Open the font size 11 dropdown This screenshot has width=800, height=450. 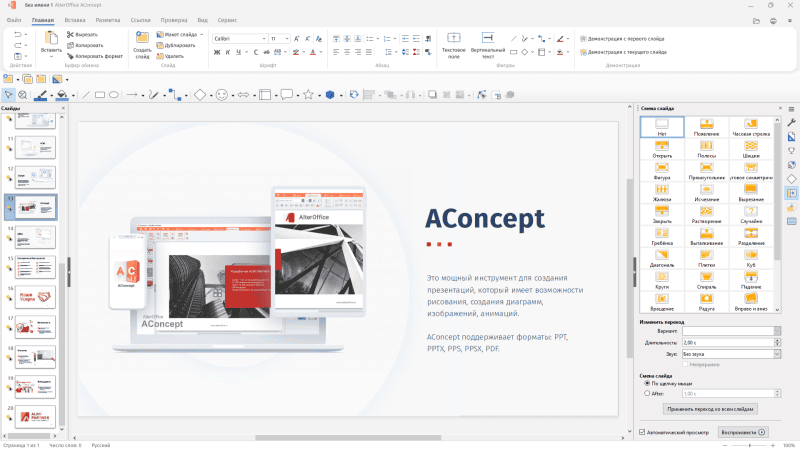point(287,39)
